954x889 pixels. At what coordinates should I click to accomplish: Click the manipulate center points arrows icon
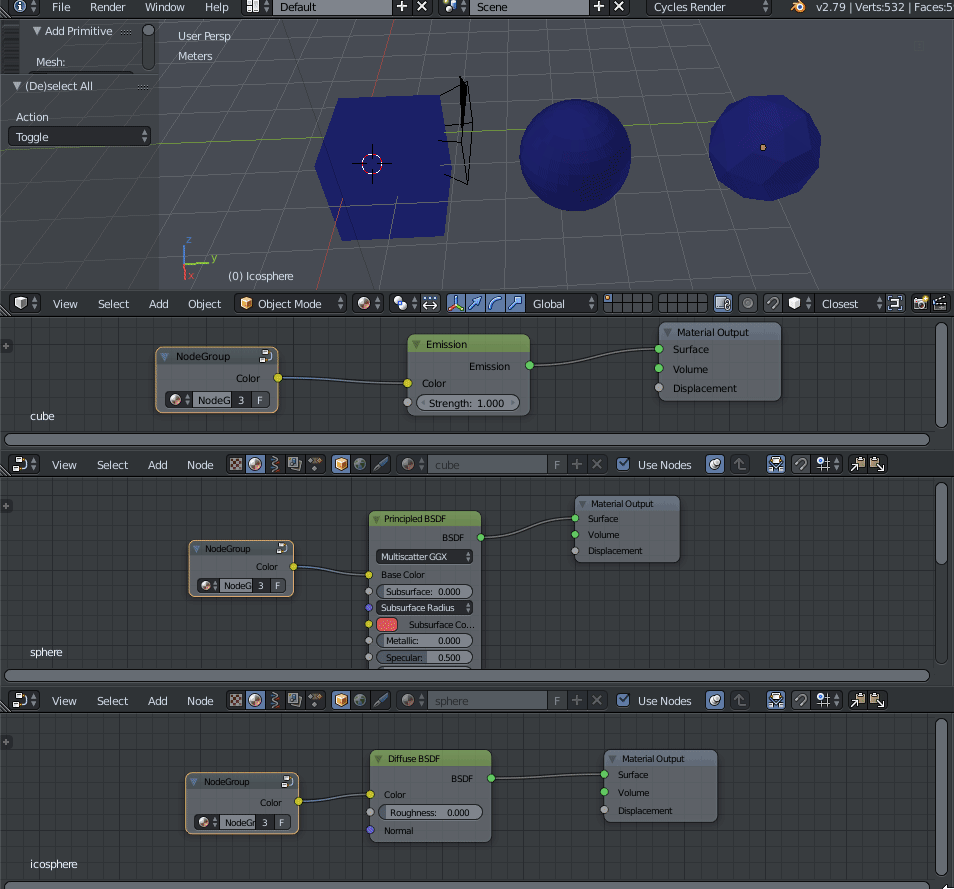point(430,303)
